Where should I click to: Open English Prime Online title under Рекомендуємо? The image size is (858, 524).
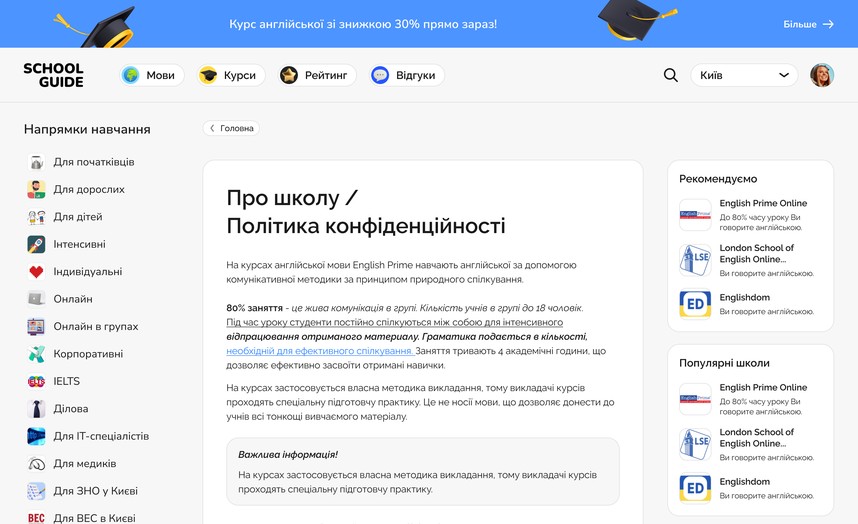(763, 203)
